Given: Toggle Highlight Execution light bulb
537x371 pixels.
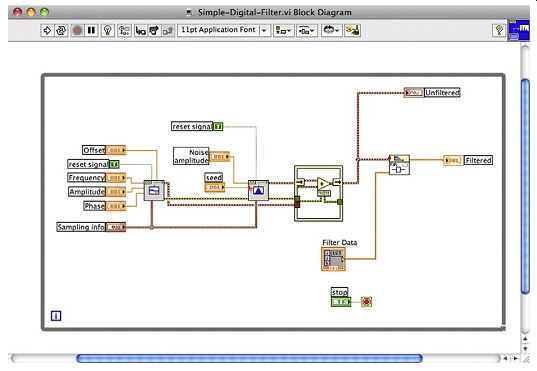Looking at the screenshot, I should tap(108, 30).
